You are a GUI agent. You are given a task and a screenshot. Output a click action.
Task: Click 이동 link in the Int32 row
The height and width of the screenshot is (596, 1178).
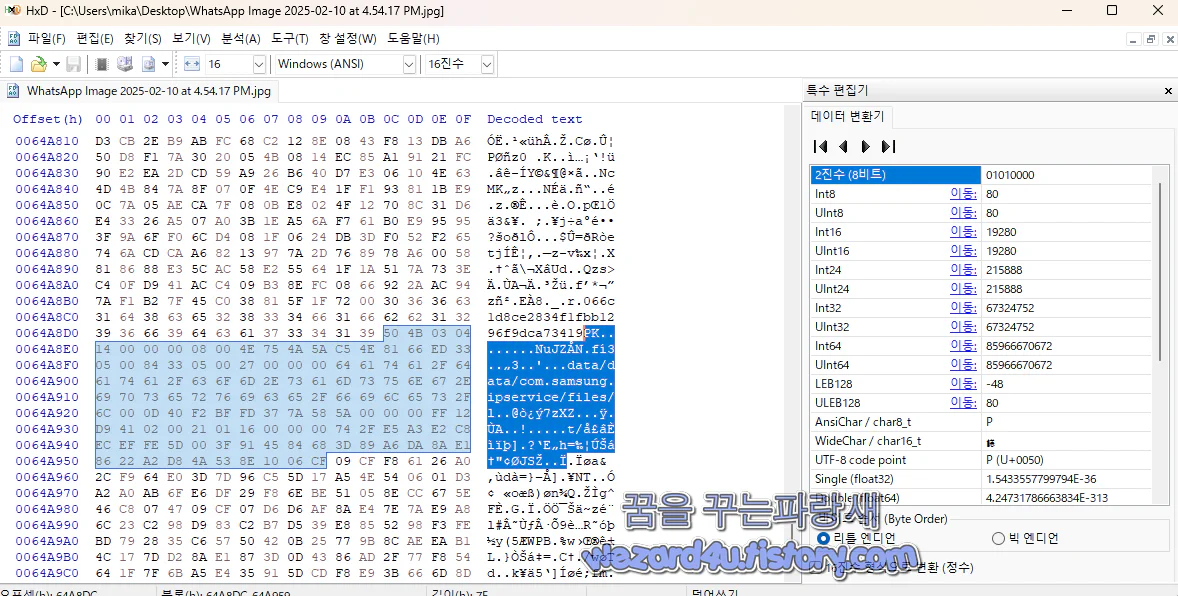pyautogui.click(x=964, y=307)
